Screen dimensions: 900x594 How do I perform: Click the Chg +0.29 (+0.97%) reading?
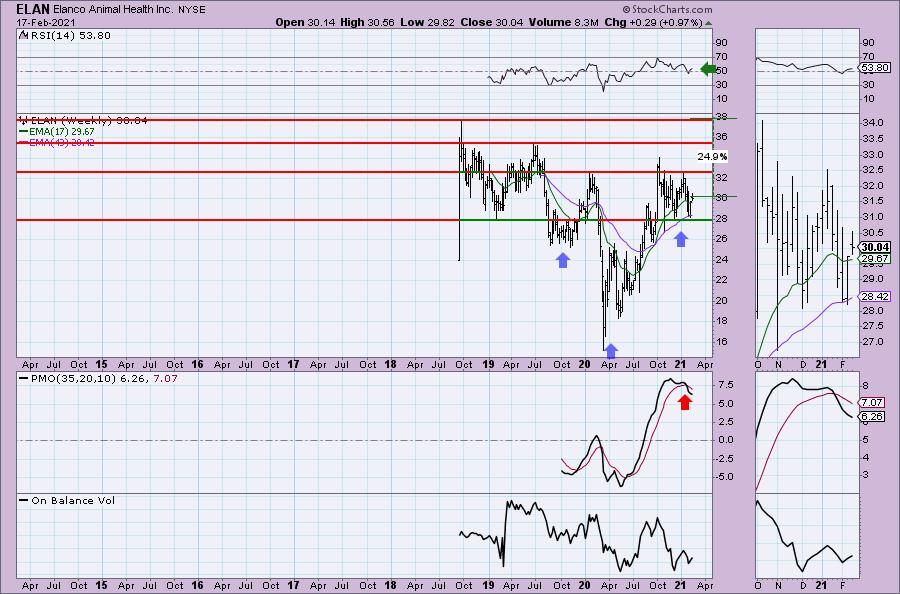654,22
